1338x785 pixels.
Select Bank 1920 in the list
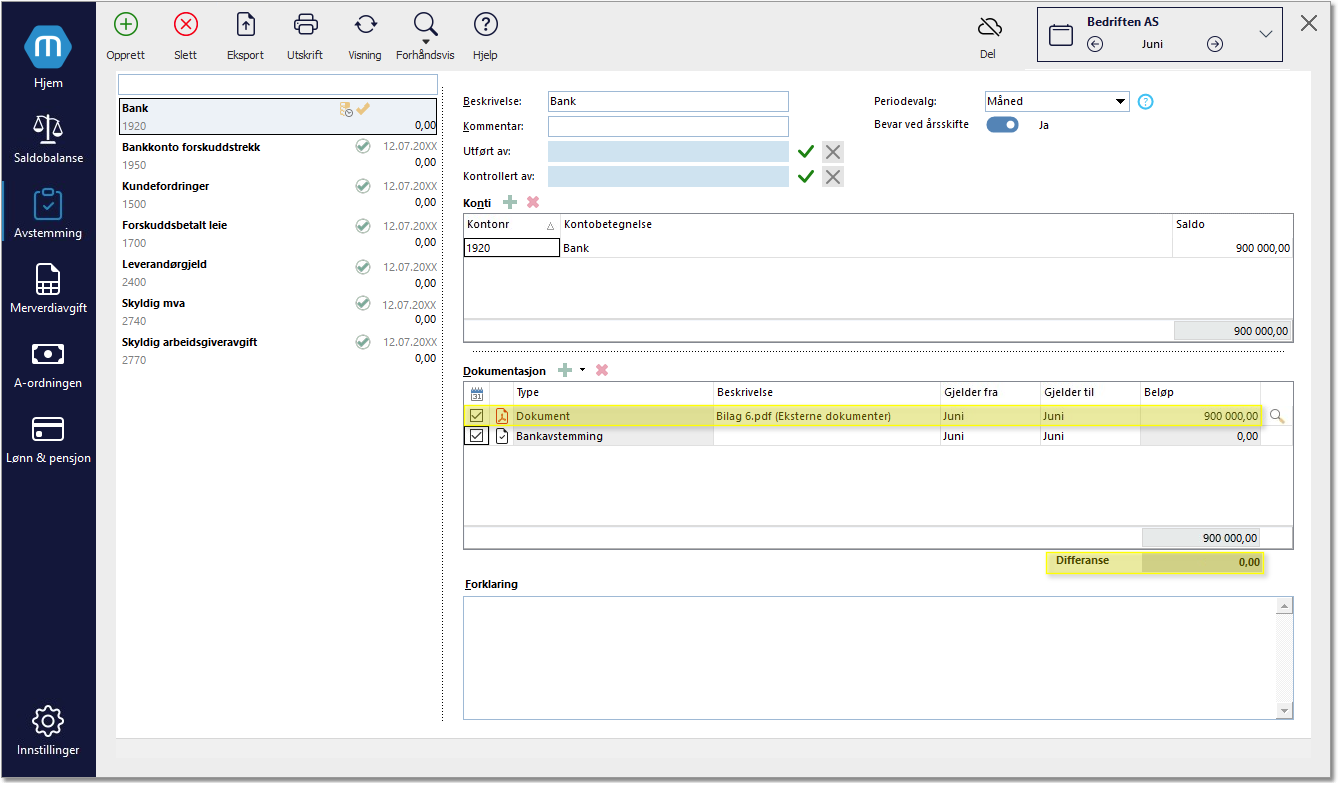(x=278, y=117)
